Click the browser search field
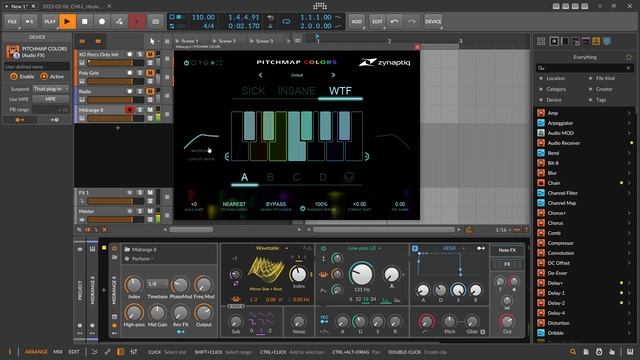Viewport: 640px width, 360px height. point(584,68)
